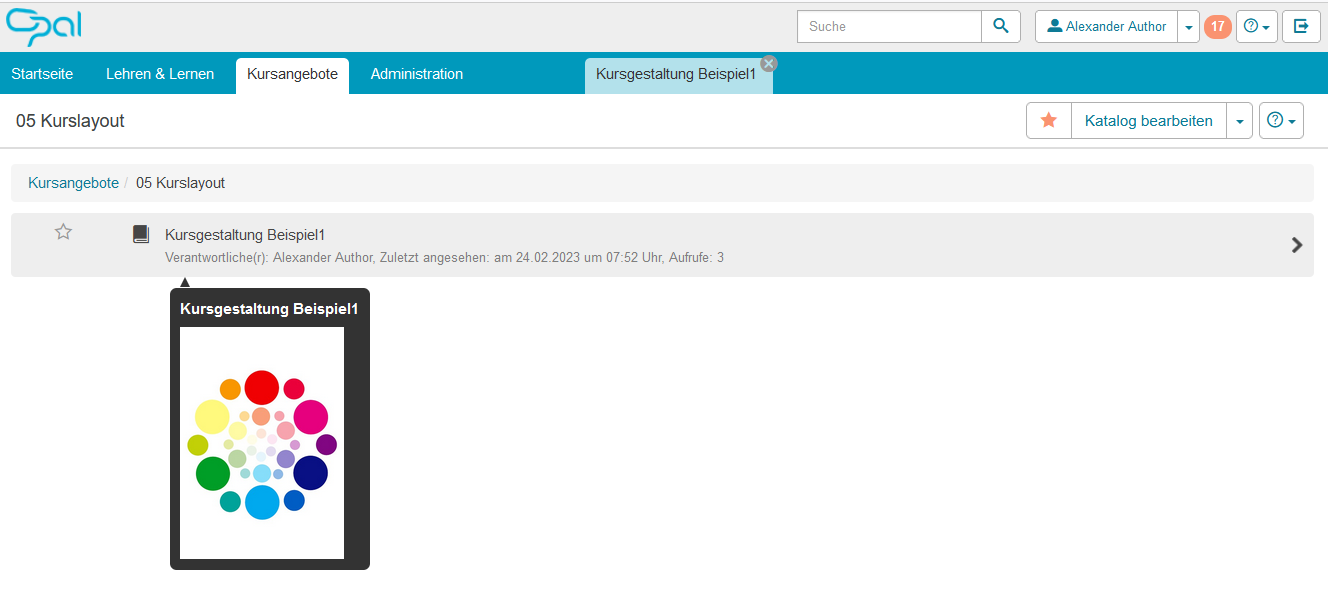1328x594 pixels.
Task: Click the Kursangebote breadcrumb link
Action: 73,183
